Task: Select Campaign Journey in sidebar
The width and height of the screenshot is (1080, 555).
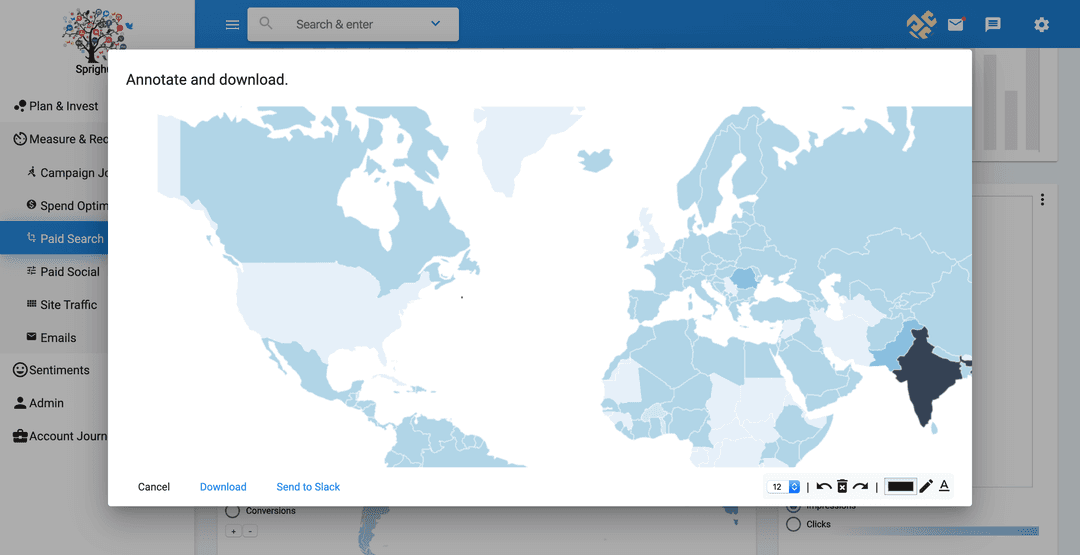Action: pyautogui.click(x=74, y=173)
